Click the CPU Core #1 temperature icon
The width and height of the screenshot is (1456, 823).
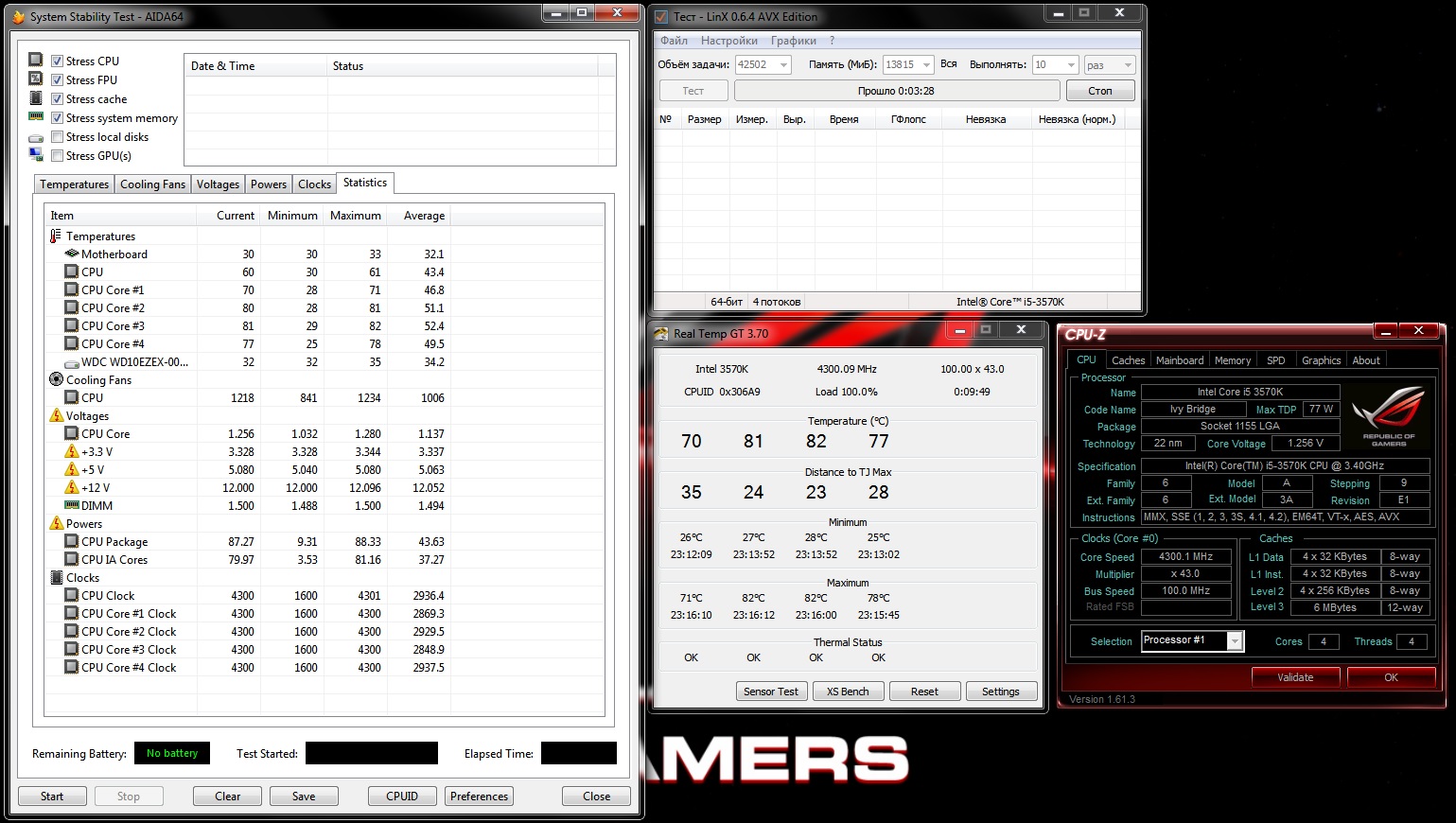point(71,290)
